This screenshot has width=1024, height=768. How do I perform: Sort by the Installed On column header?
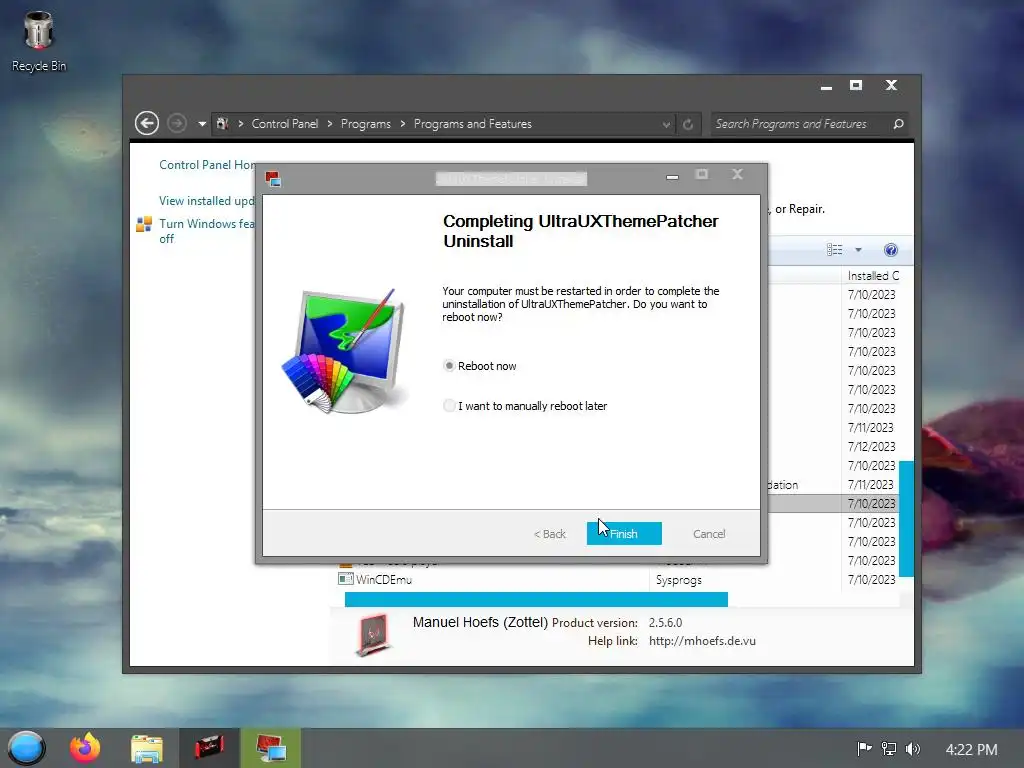click(873, 276)
